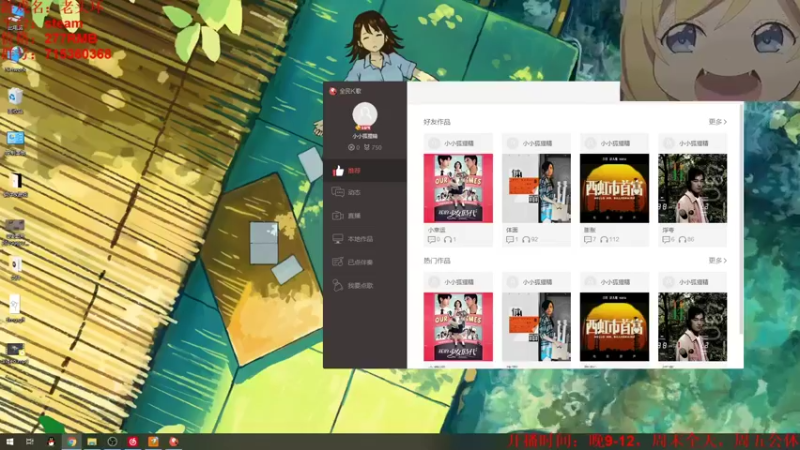Click the Task View taskbar button
Viewport: 800px width, 450px height.
click(30, 442)
